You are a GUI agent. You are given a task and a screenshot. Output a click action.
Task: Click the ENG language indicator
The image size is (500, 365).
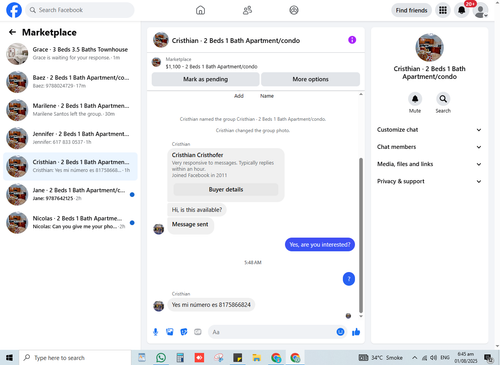[445, 358]
